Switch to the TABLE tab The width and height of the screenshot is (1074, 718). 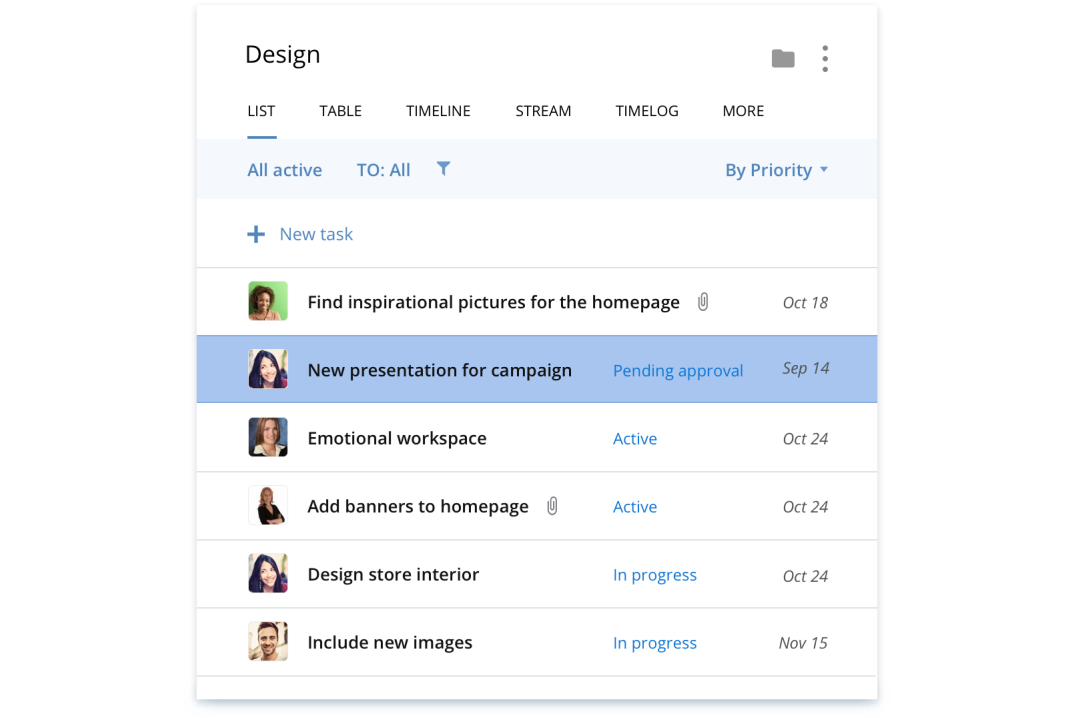pos(340,111)
